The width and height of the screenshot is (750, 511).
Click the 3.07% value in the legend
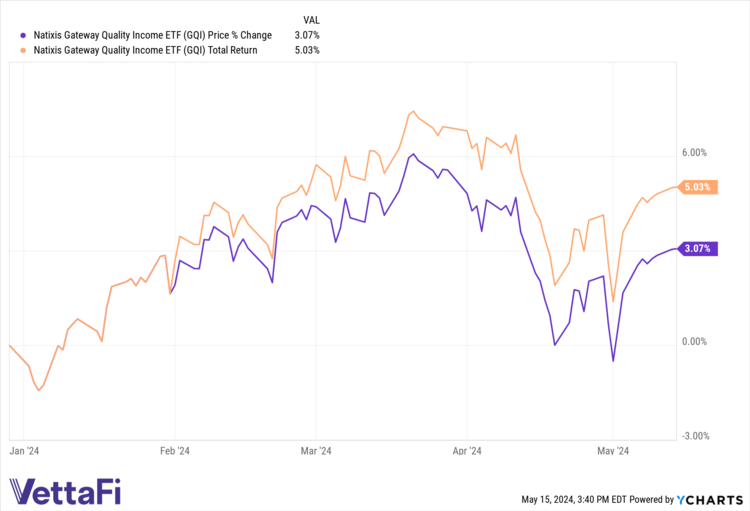(x=307, y=35)
